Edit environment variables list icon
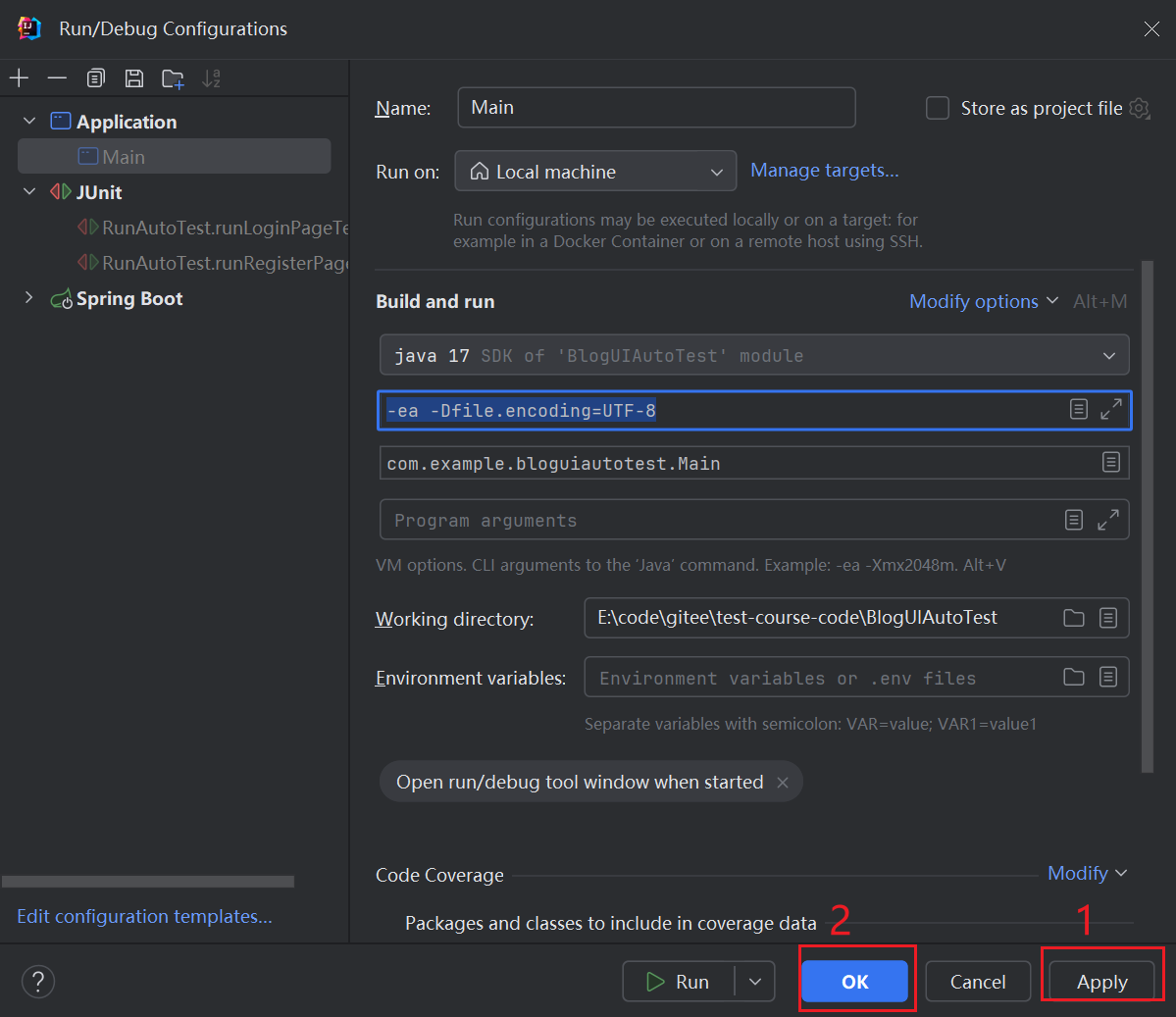This screenshot has height=1017, width=1176. pos(1107,678)
